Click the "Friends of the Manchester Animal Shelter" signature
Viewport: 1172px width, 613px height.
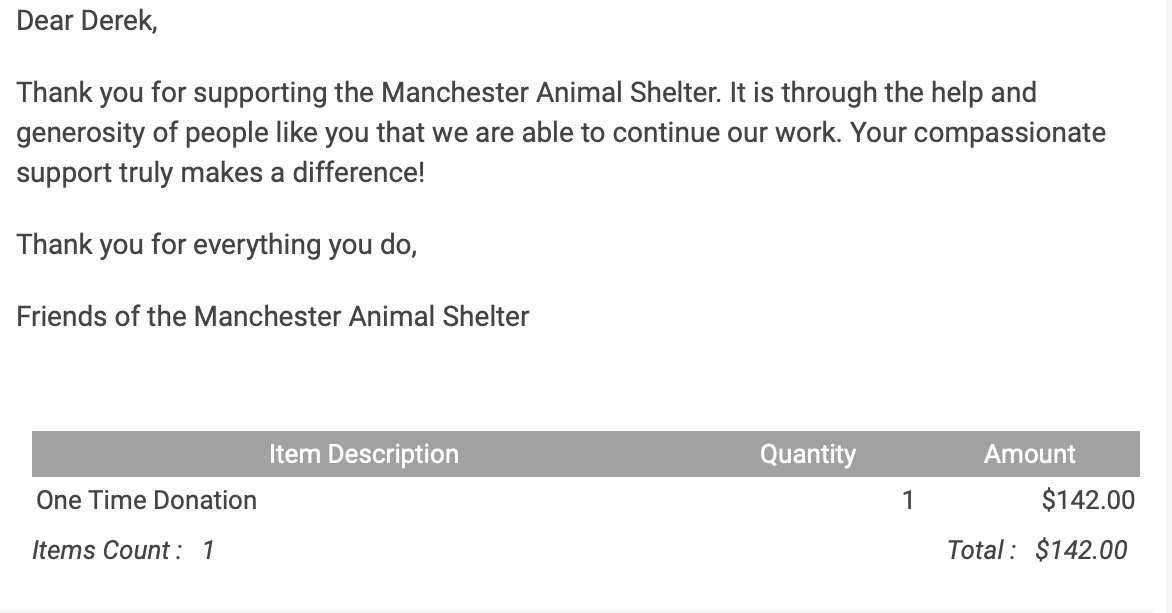coord(273,316)
